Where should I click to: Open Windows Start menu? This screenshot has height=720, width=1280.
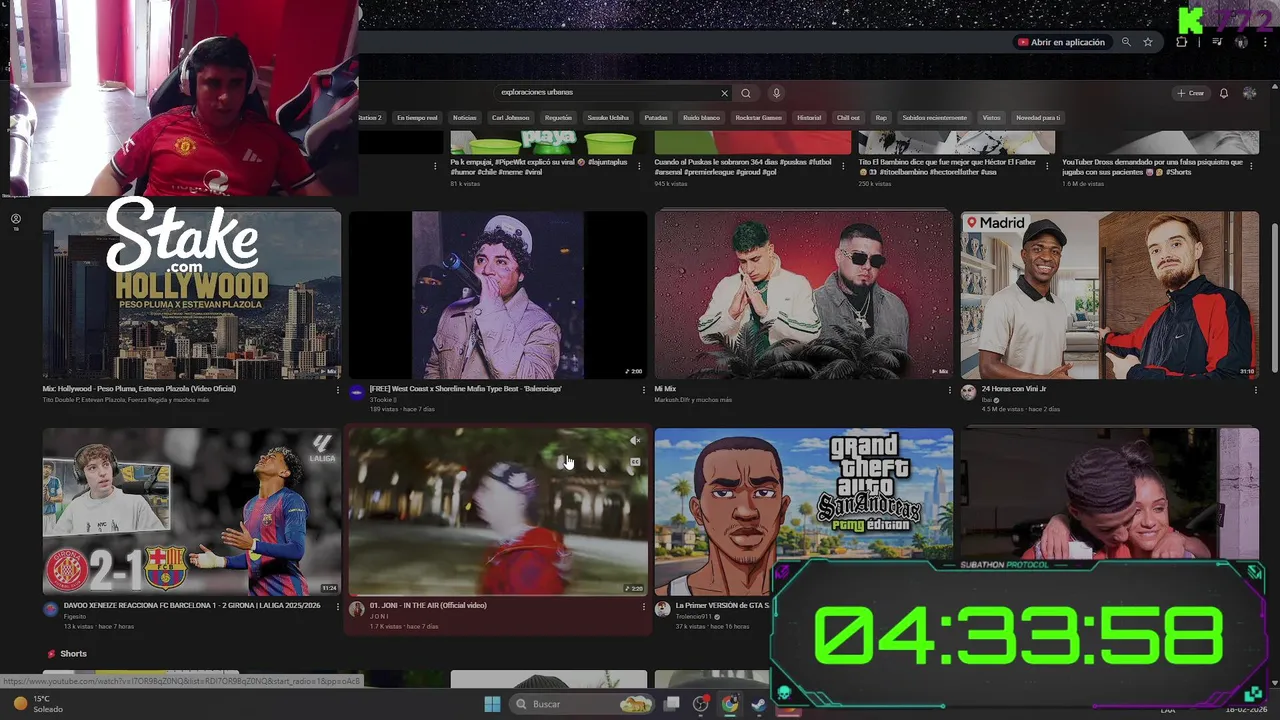click(x=492, y=704)
